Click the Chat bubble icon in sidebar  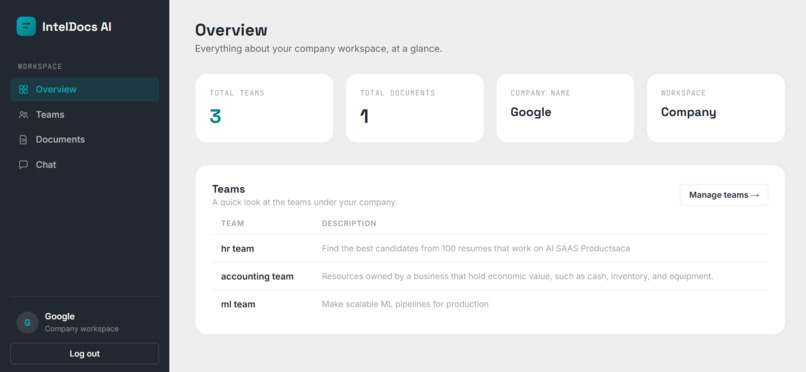click(23, 165)
